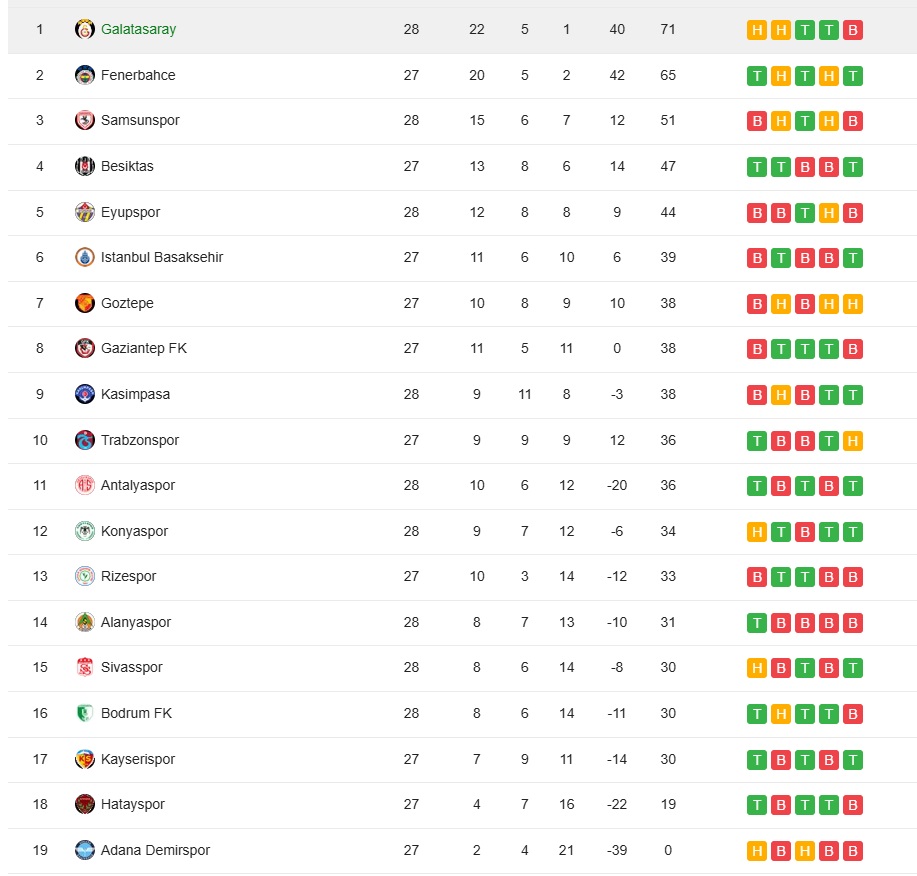
Task: Click the Adana Demirspor team logo
Action: click(x=85, y=850)
